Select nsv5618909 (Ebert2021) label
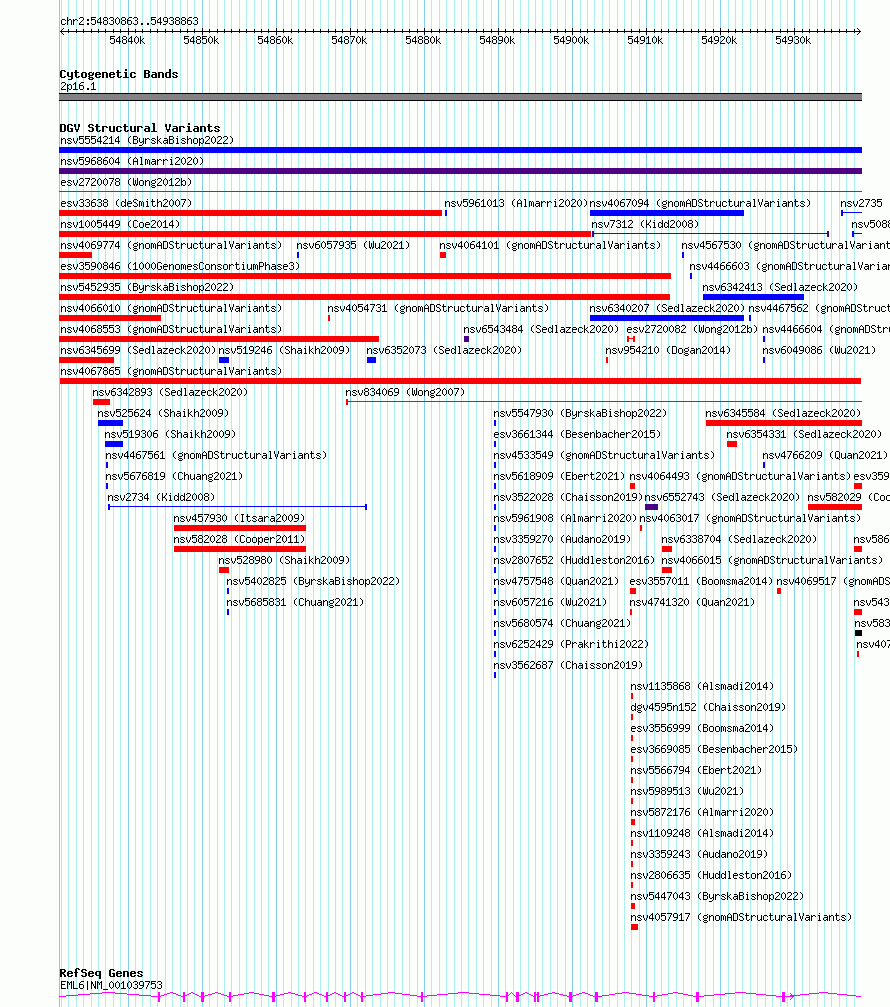Screen dimensions: 890x1007 (559, 477)
